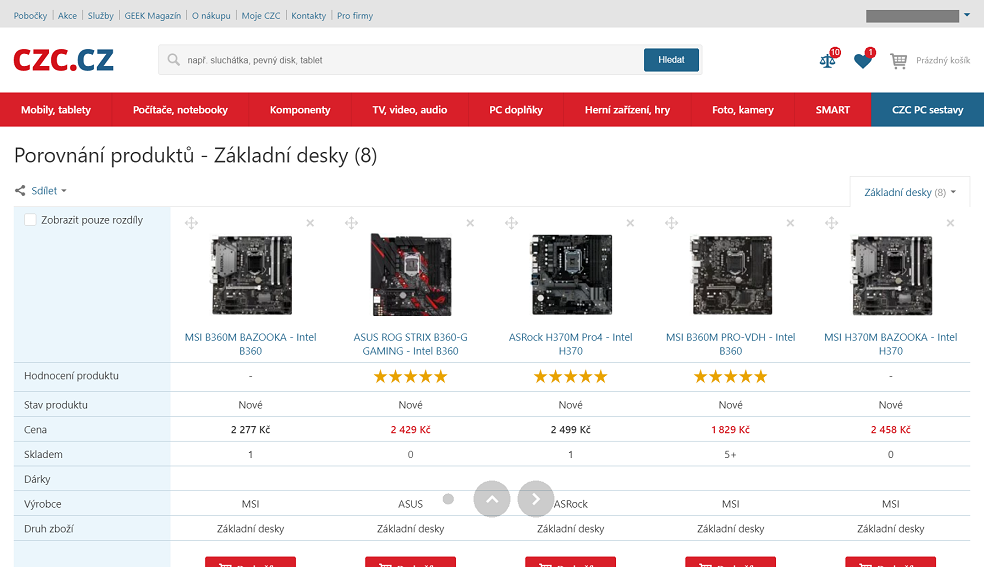The width and height of the screenshot is (984, 567).
Task: Open the Akce link
Action: (67, 16)
